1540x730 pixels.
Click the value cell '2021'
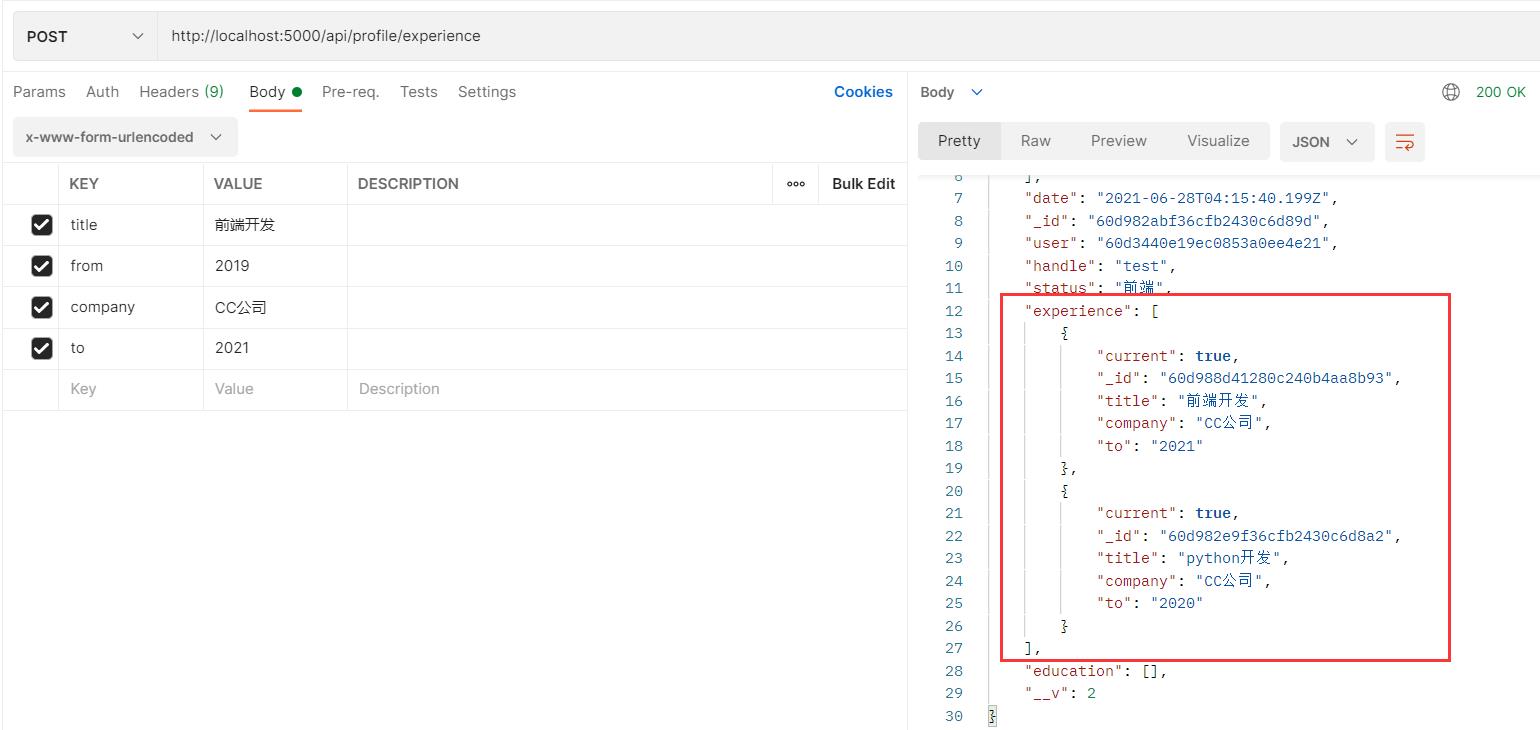[275, 348]
